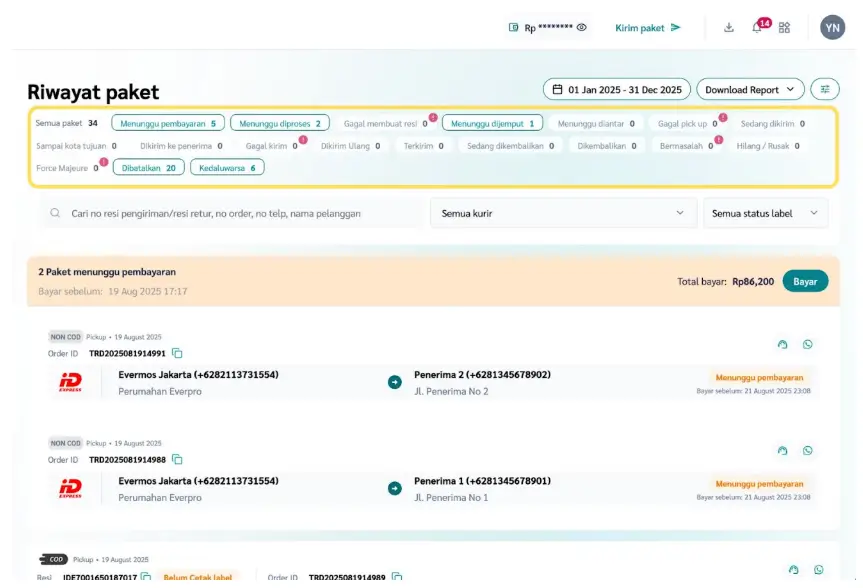The height and width of the screenshot is (588, 863).
Task: Click the download icon in top bar
Action: 729,28
